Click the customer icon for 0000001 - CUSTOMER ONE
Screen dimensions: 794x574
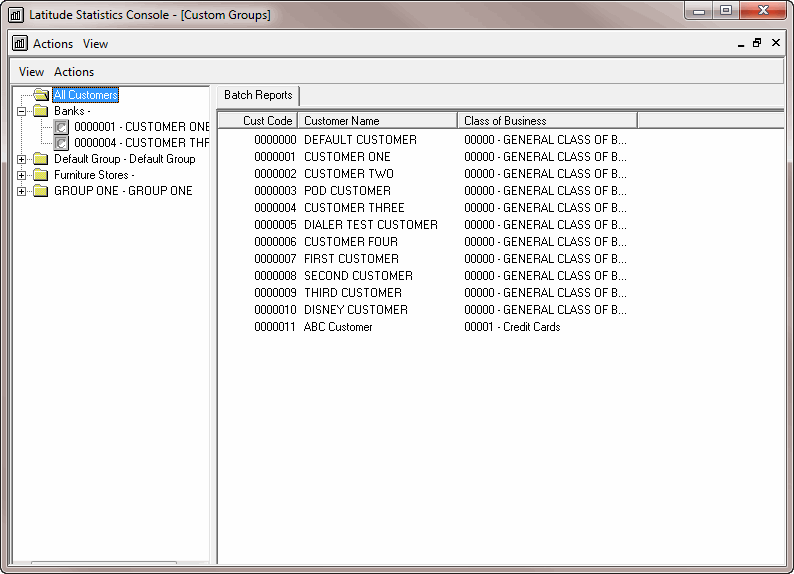(x=61, y=127)
